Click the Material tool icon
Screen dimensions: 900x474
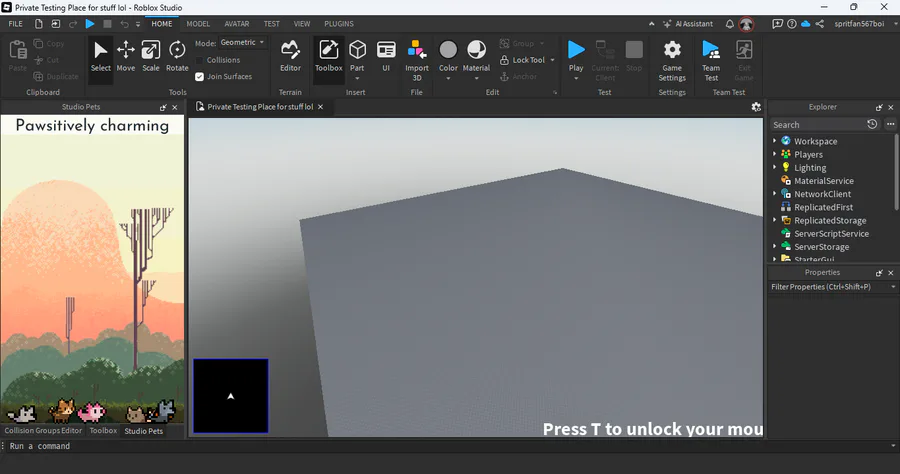tap(476, 50)
